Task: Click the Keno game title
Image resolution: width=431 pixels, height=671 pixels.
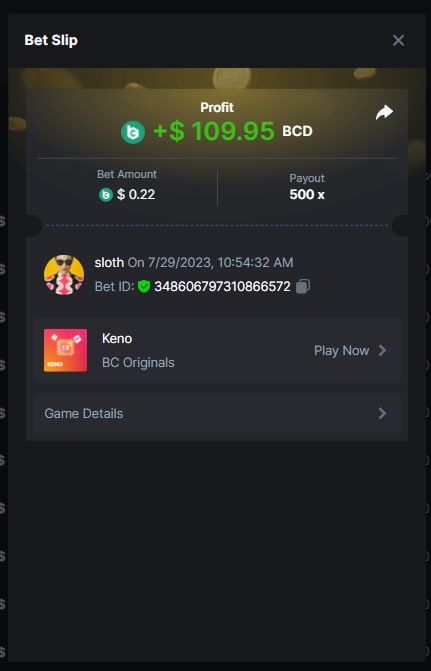Action: coord(117,338)
